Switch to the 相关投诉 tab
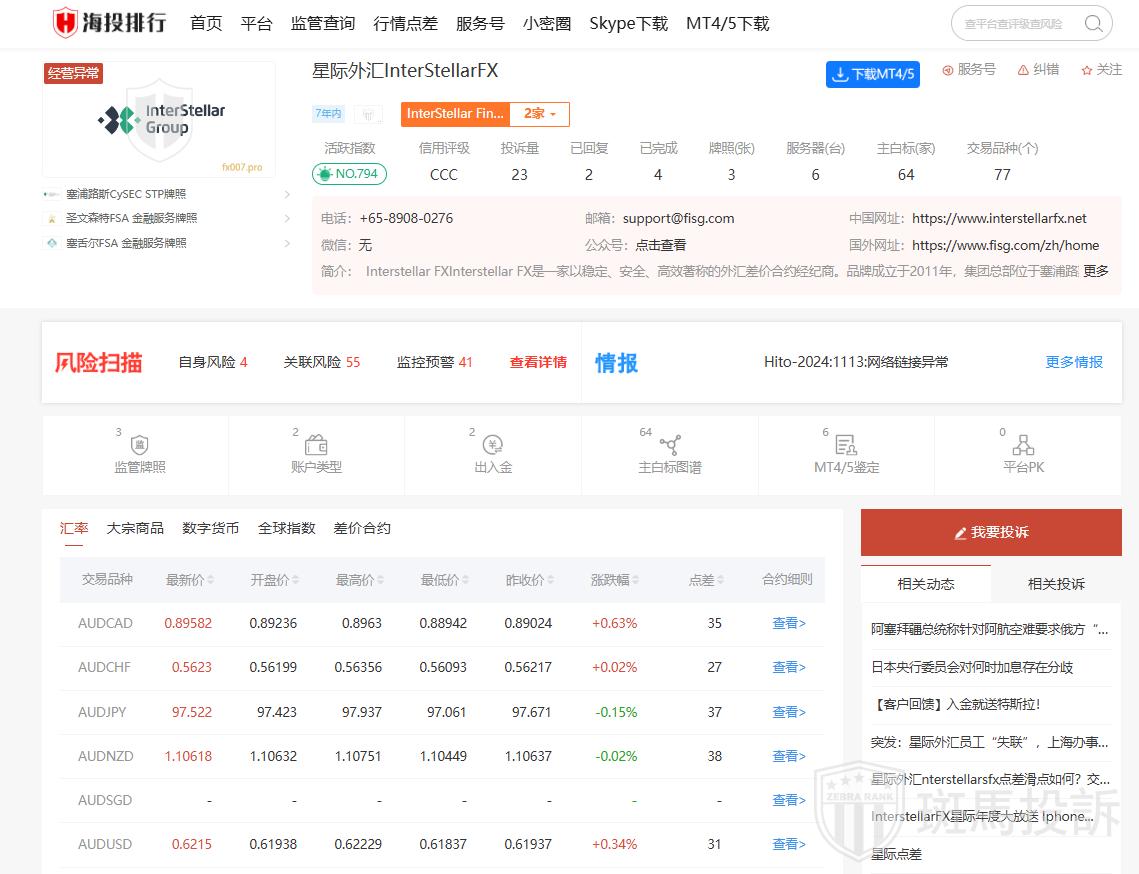1139x874 pixels. [1056, 584]
